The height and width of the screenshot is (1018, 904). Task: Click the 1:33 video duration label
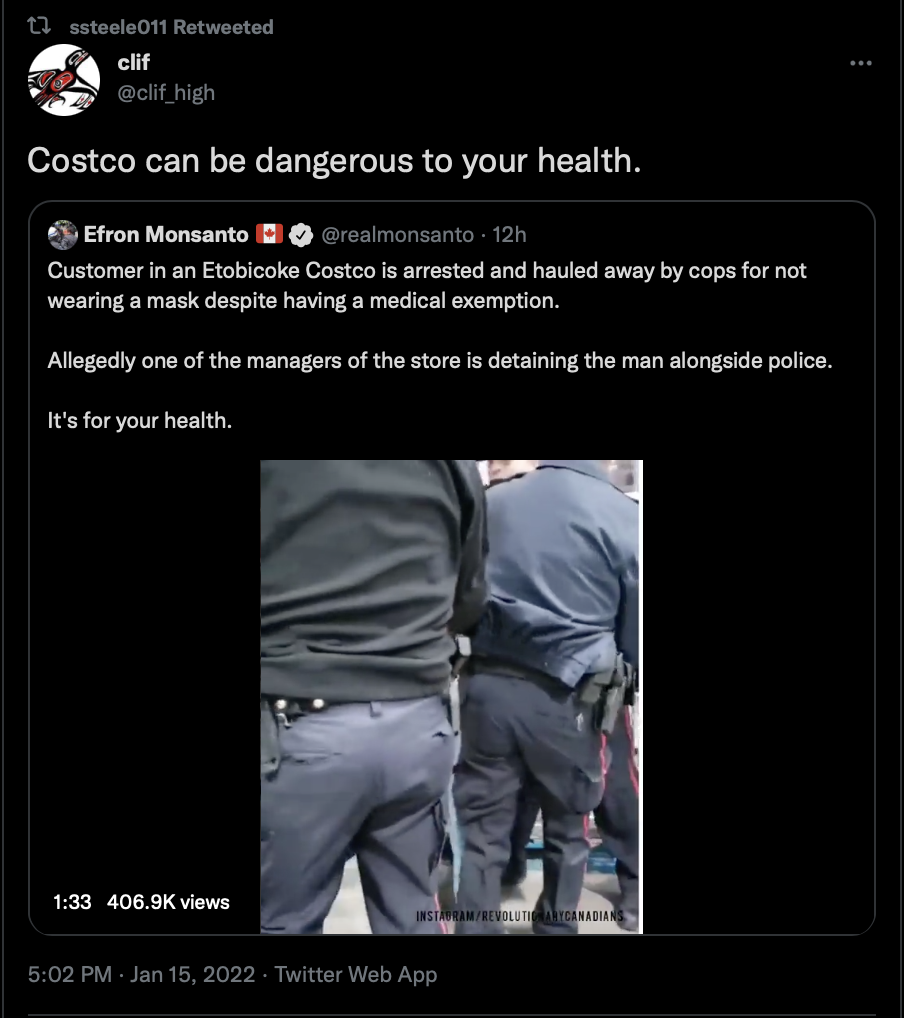(x=72, y=902)
